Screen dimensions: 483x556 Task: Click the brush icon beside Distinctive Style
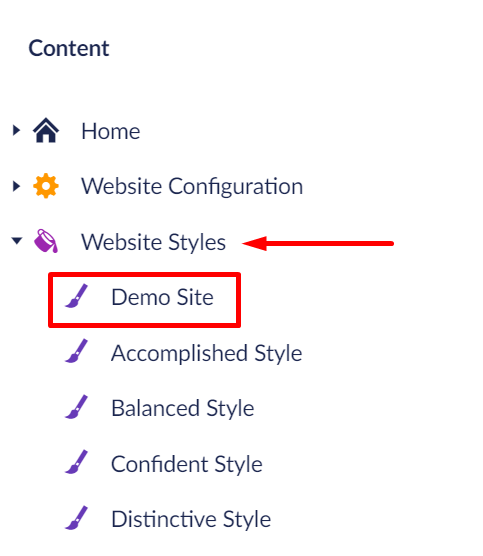(x=76, y=518)
